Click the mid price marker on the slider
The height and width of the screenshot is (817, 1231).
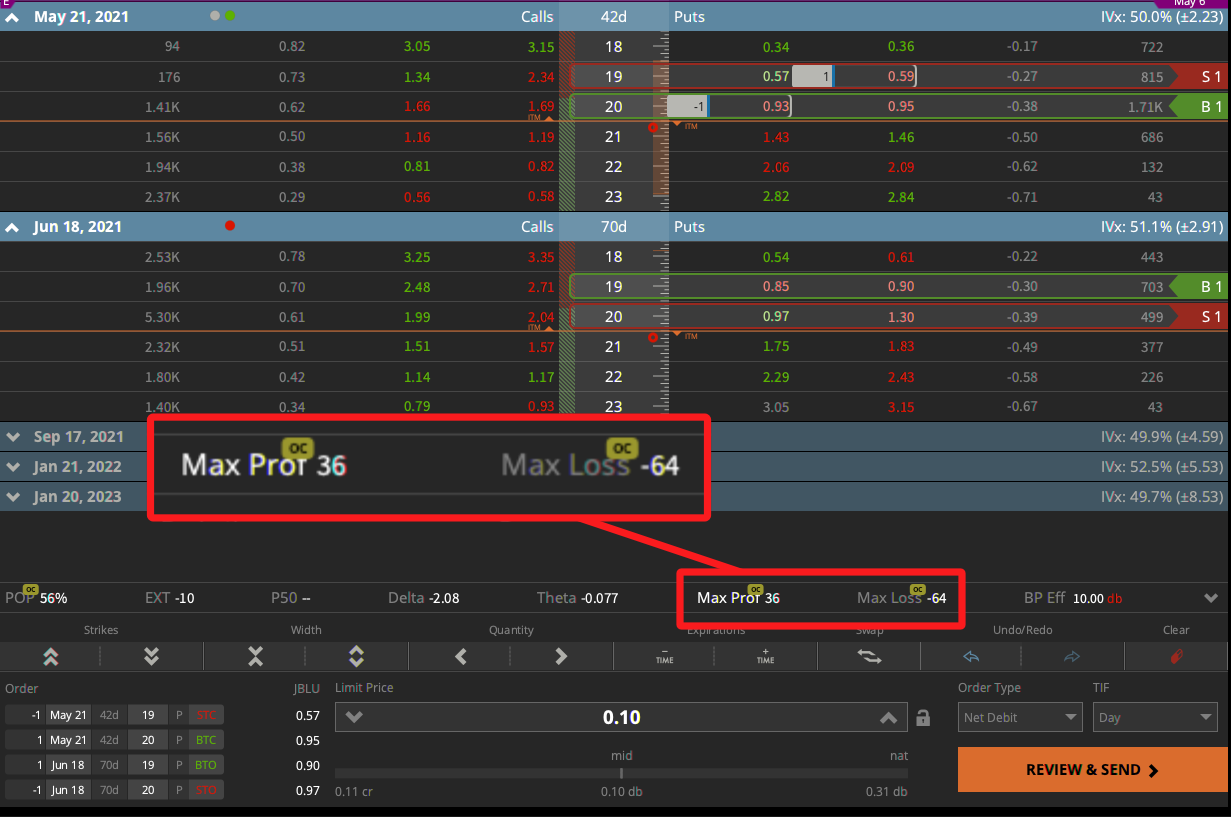click(x=621, y=772)
